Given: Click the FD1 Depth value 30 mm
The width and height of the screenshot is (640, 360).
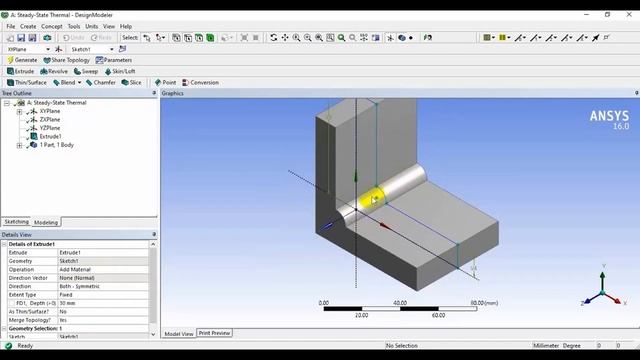Looking at the screenshot, I should pyautogui.click(x=103, y=303).
